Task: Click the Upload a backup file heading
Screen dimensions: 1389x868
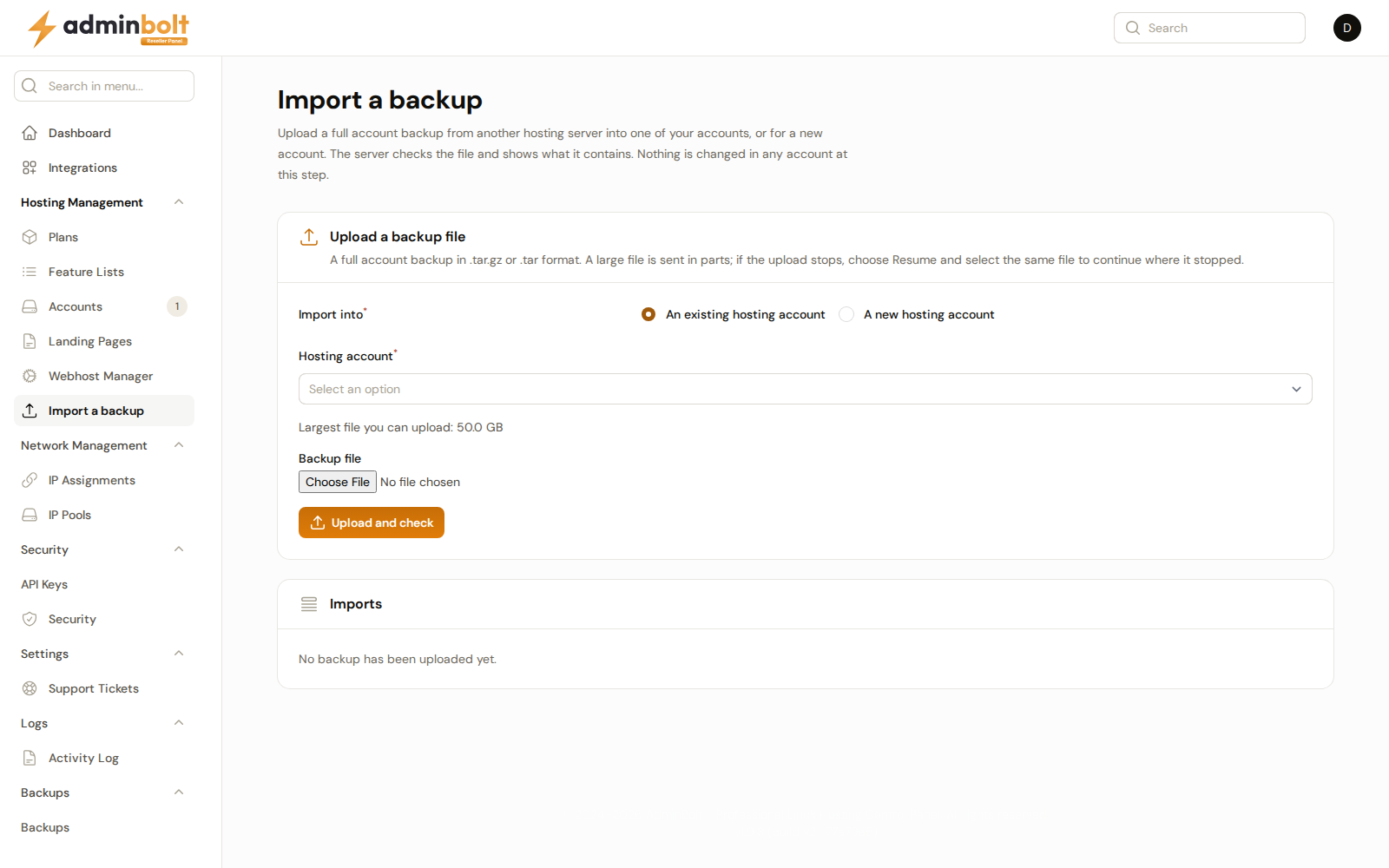Action: (398, 236)
